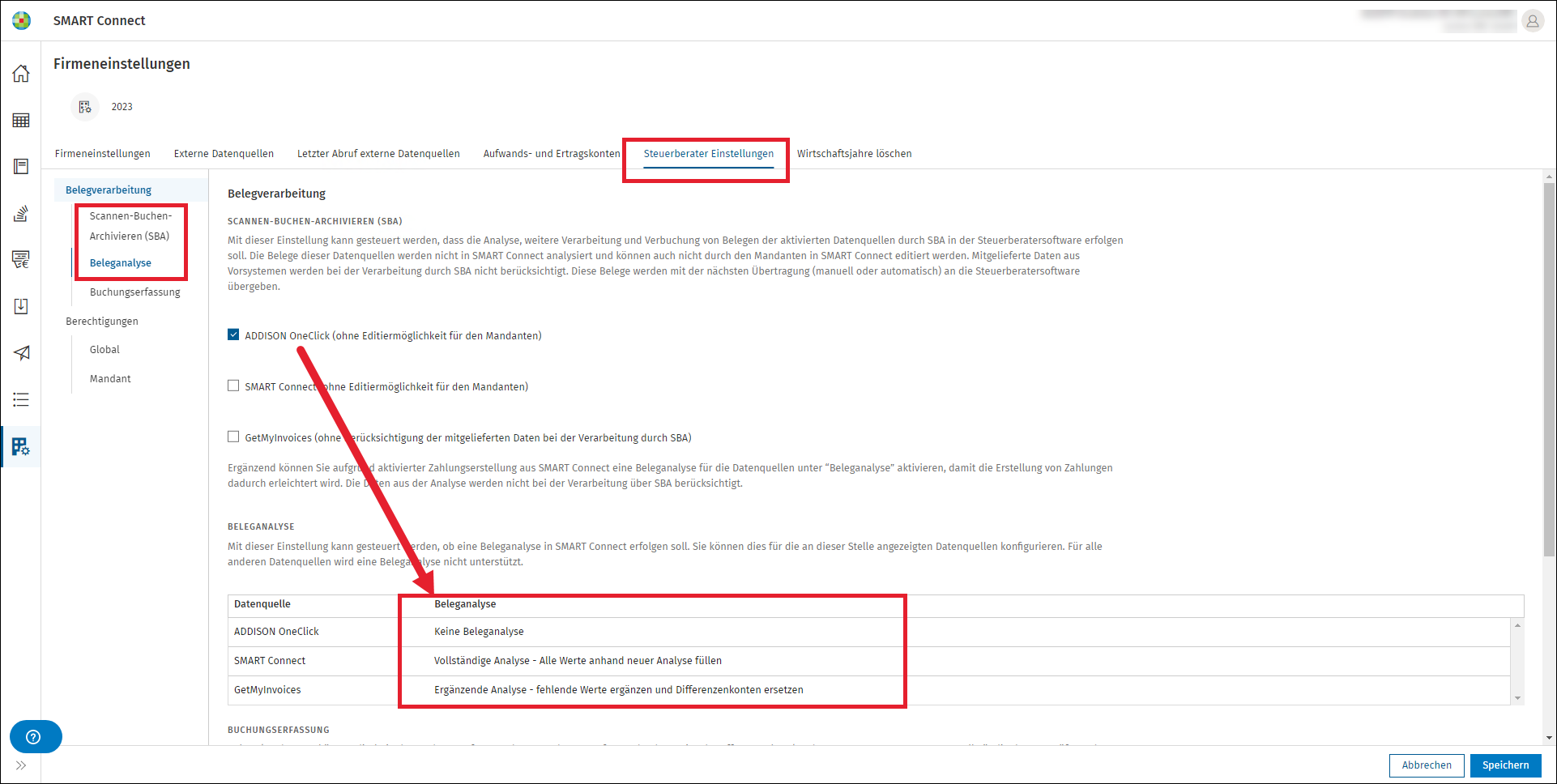Open the table grid icon in sidebar
Viewport: 1557px width, 784px height.
(x=21, y=121)
